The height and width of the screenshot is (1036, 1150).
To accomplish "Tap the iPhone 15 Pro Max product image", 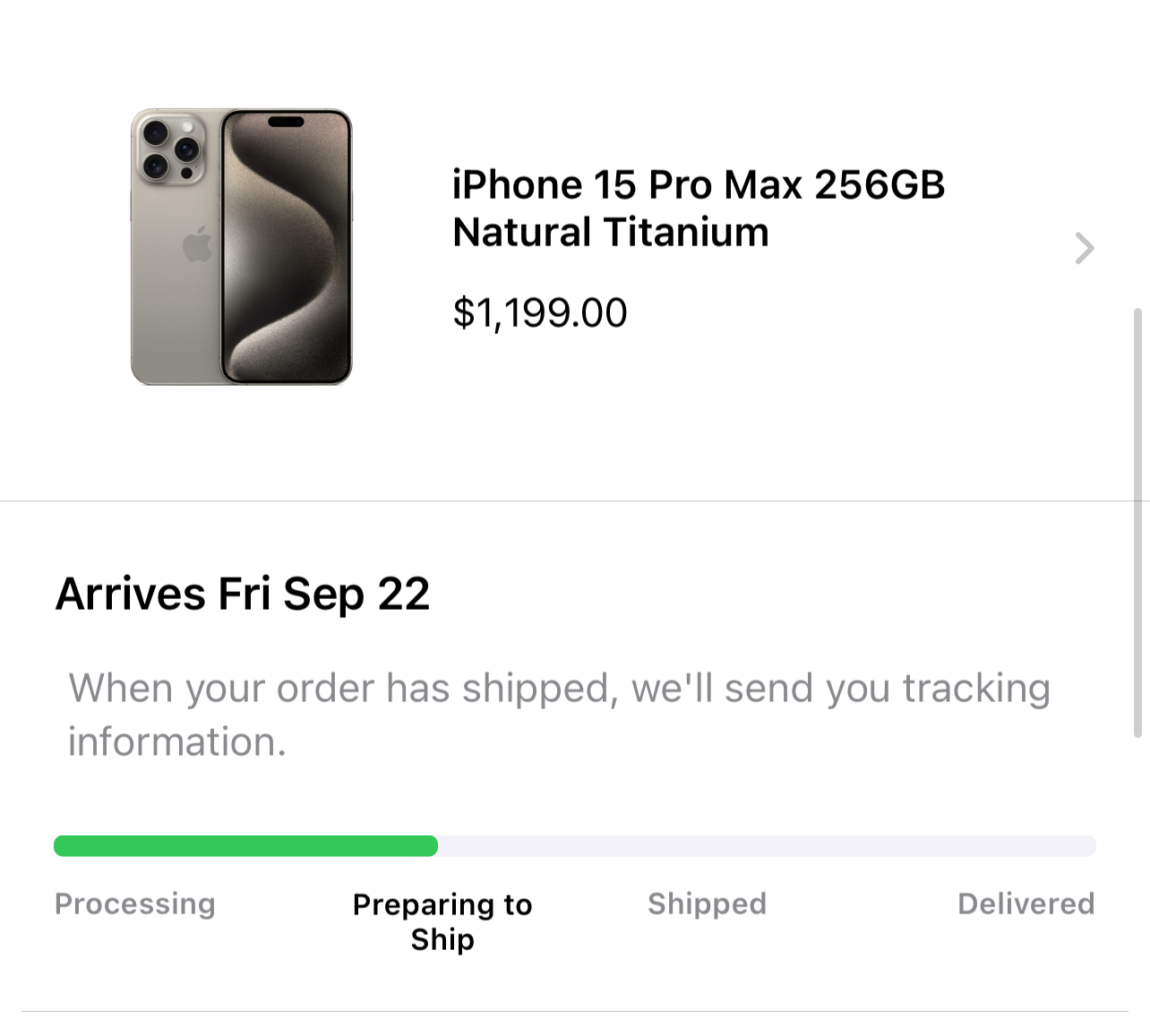I will coord(242,247).
